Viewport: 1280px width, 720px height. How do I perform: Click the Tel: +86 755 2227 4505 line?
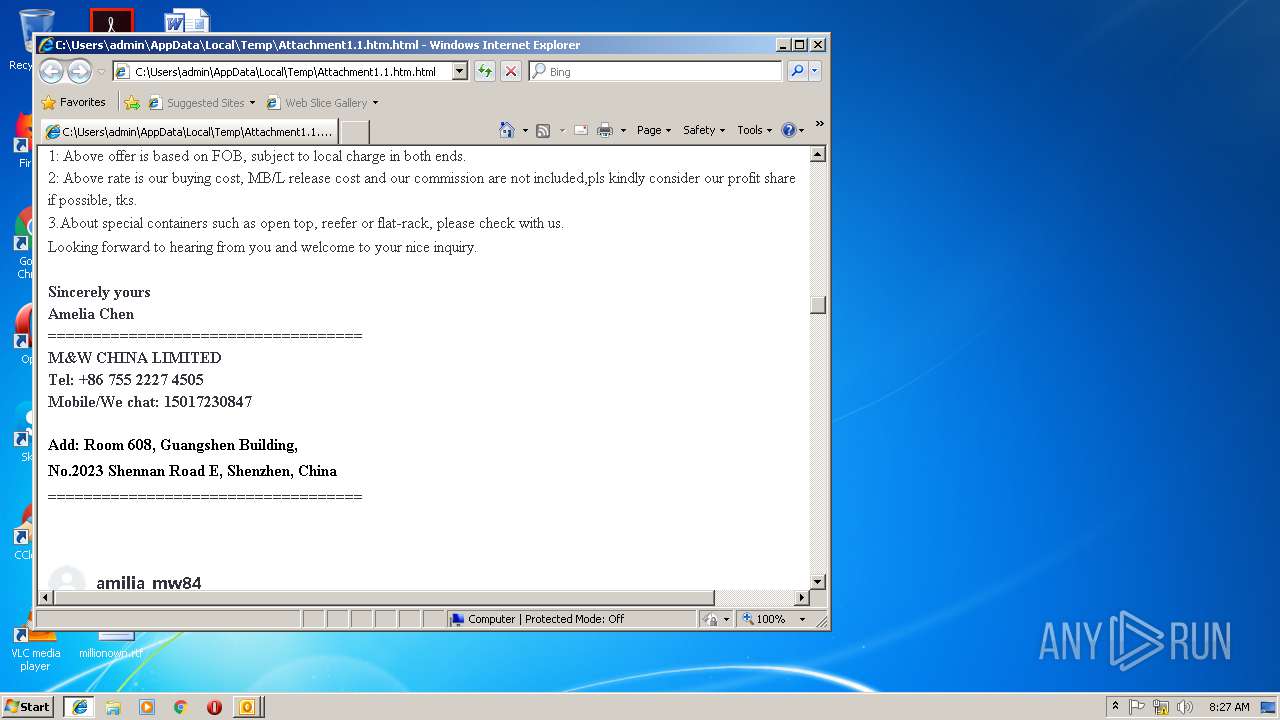(x=126, y=380)
